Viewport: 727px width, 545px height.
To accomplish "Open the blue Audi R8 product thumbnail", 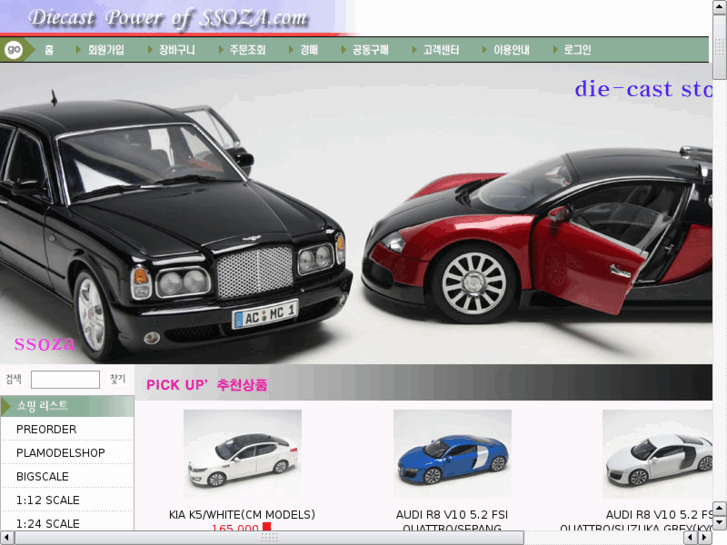I will click(x=453, y=454).
